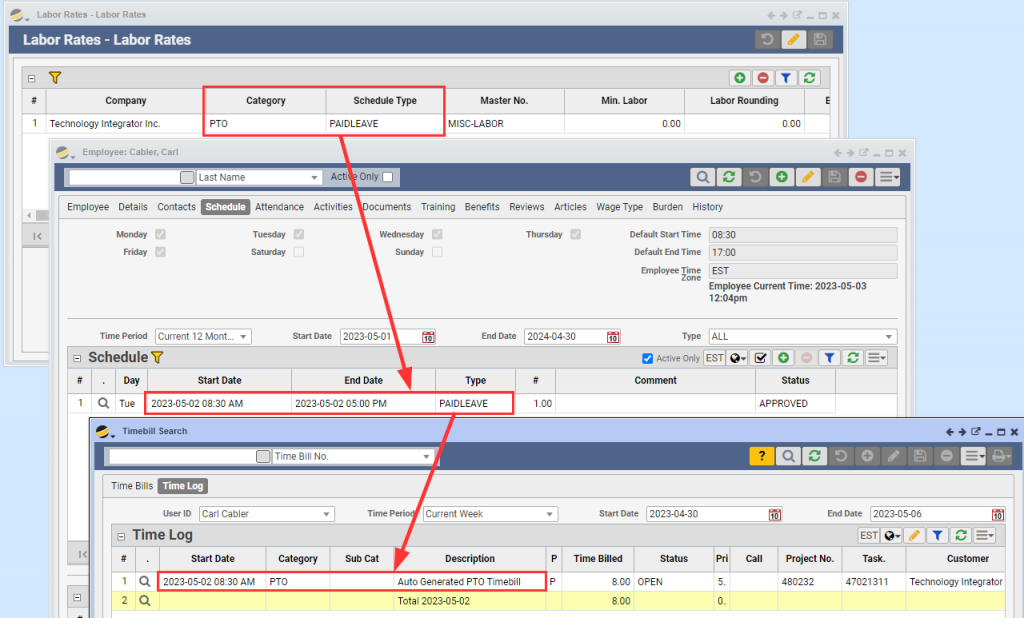Switch to the Time Bills tab

pyautogui.click(x=132, y=486)
